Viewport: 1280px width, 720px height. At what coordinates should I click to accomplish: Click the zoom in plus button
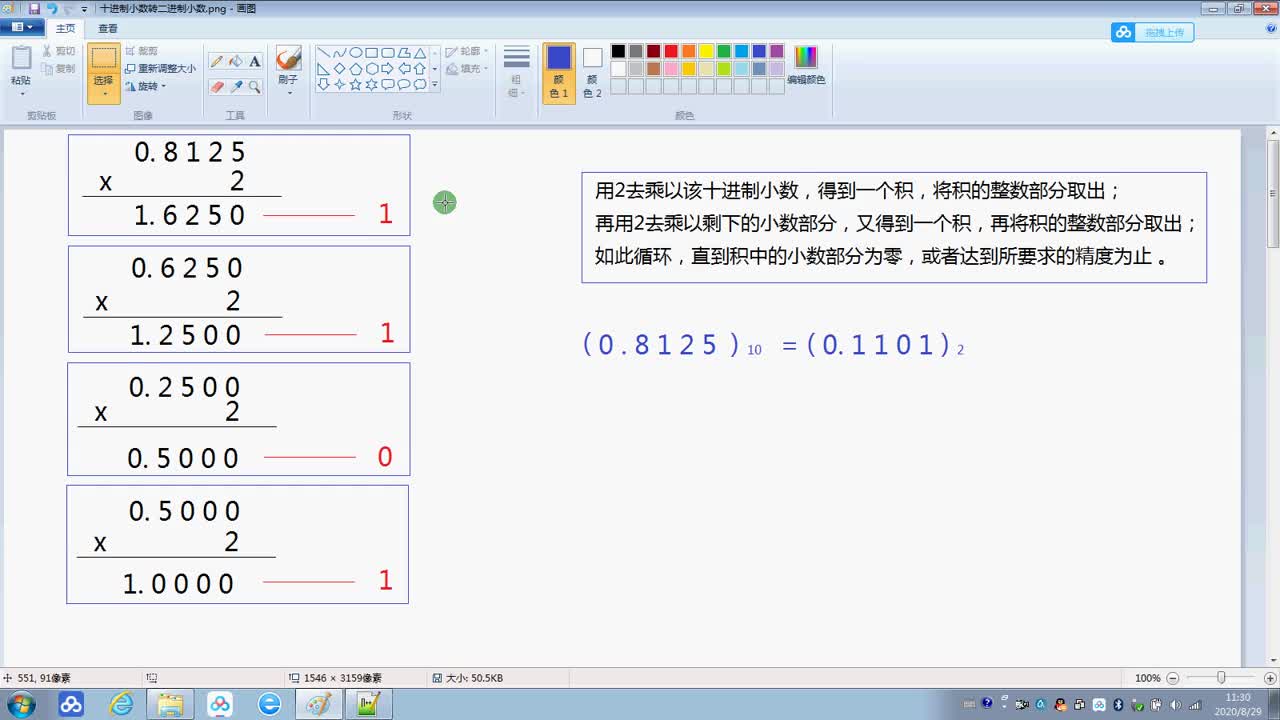click(1269, 678)
